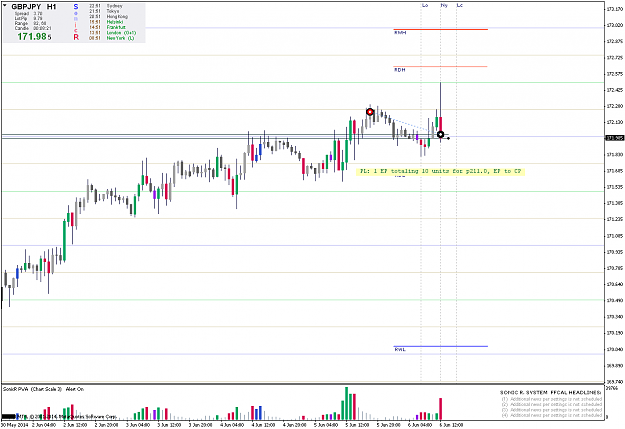Click the Tokyo session time row
The image size is (625, 429).
(104, 11)
